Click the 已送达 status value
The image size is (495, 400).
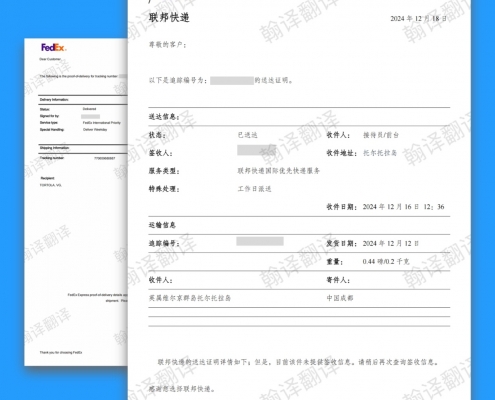[247, 135]
